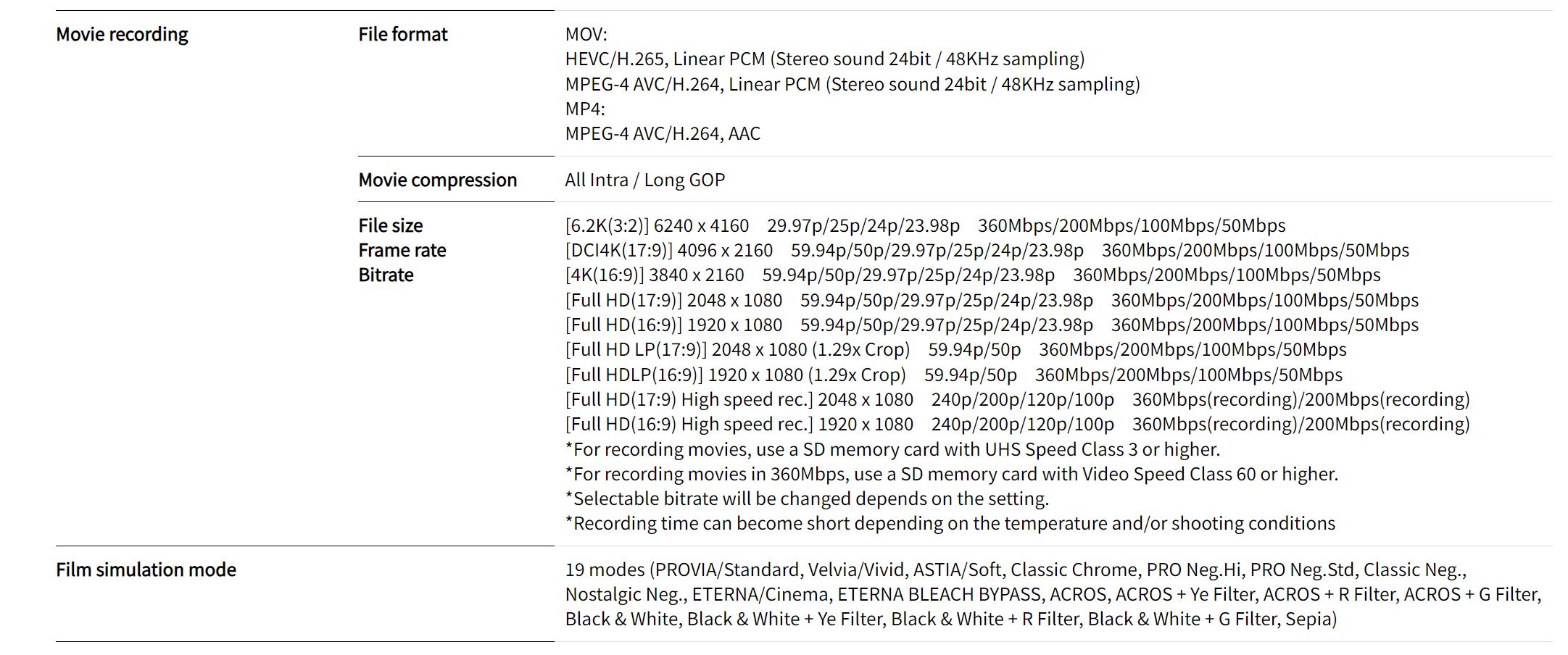Screen dimensions: 1568x655
Task: Select the File size label
Action: [x=391, y=225]
